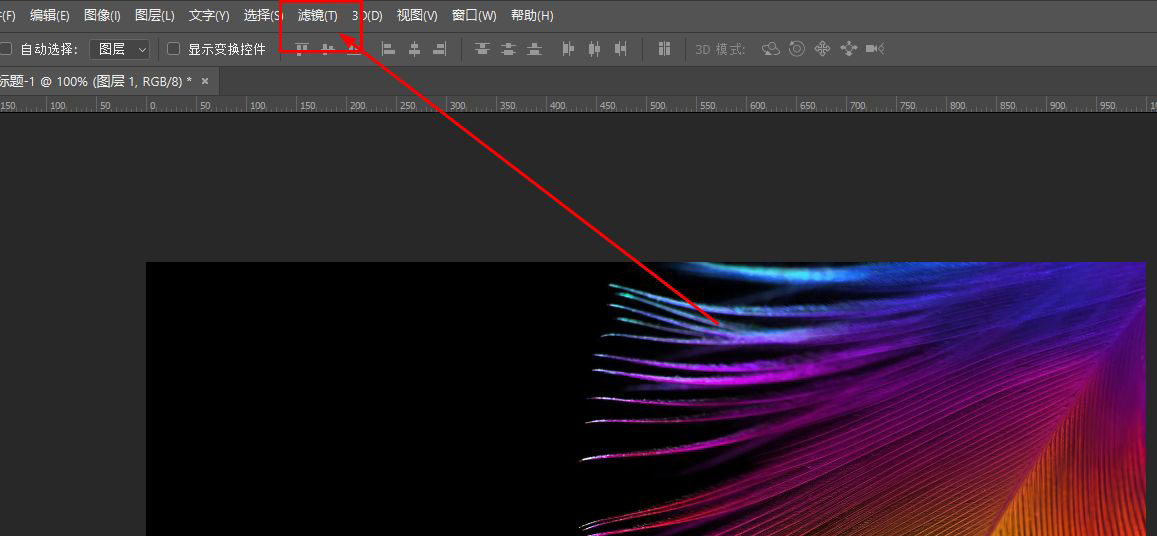Click the horizontal ruler at mark 500
1157x536 pixels.
658,104
